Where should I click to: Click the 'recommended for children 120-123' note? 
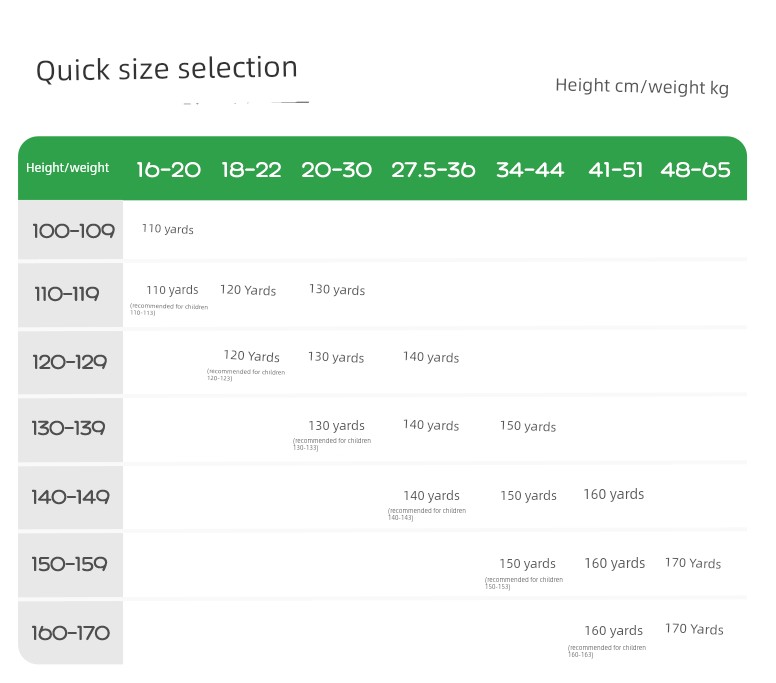coord(246,375)
